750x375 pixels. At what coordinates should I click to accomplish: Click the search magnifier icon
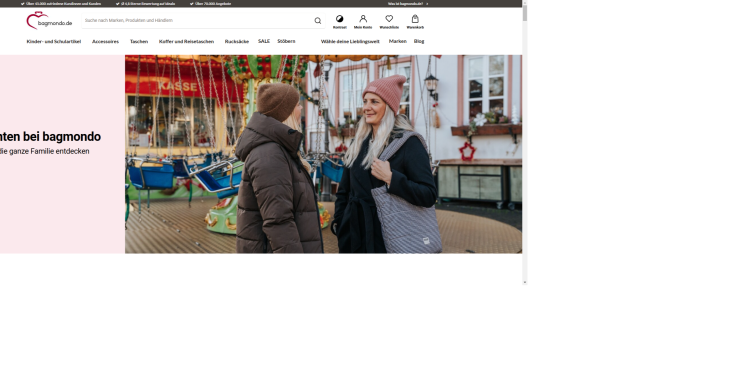click(x=318, y=21)
